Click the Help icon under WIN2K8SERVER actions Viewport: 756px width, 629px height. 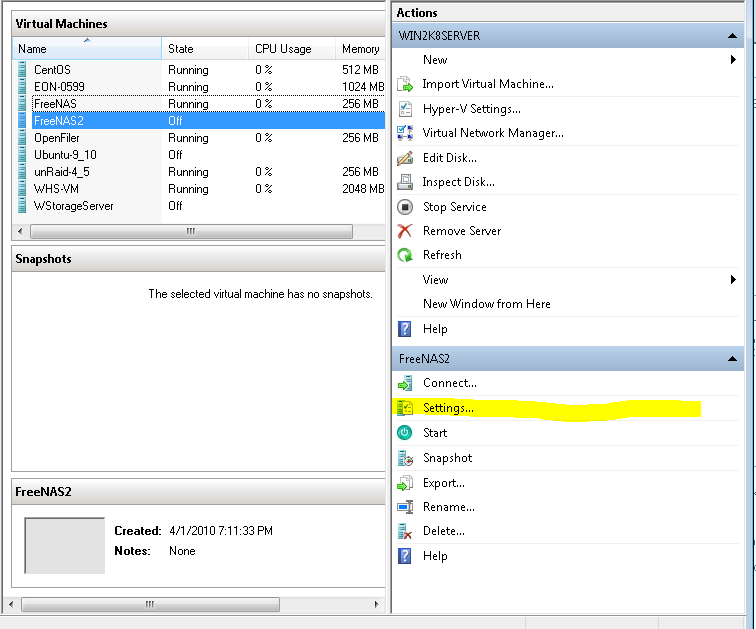tap(405, 329)
